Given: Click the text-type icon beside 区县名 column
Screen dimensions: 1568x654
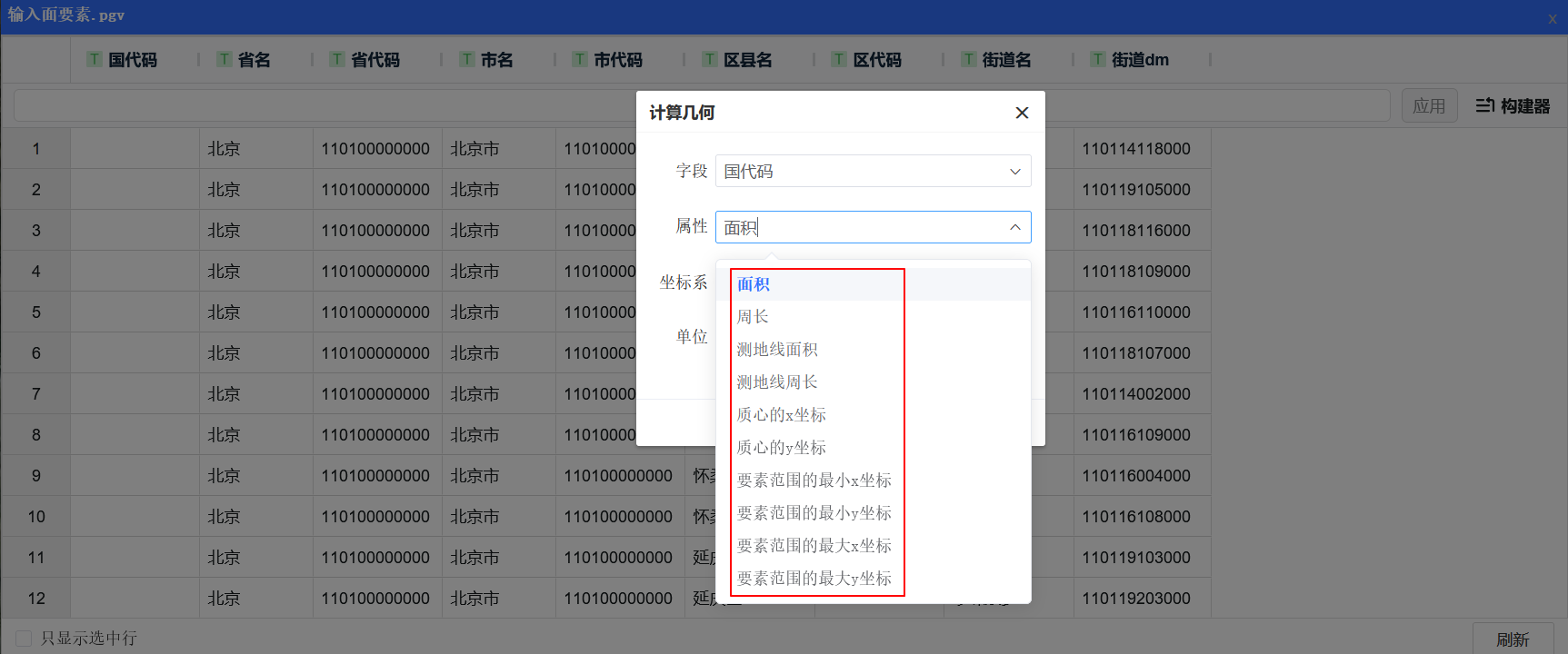Looking at the screenshot, I should [709, 59].
